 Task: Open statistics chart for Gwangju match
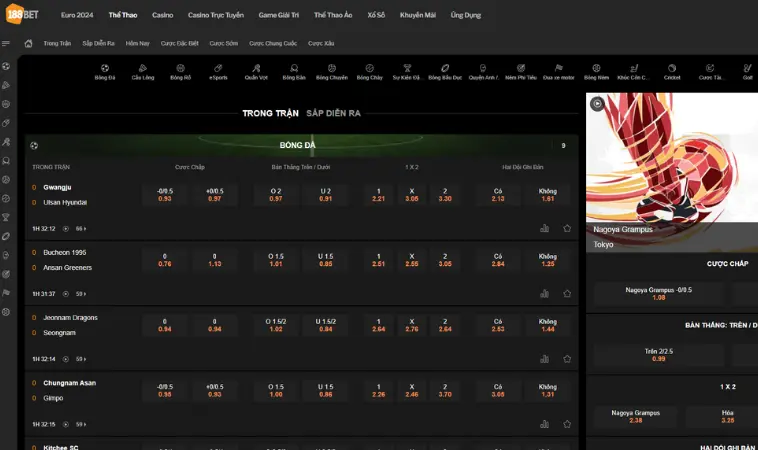click(x=545, y=228)
